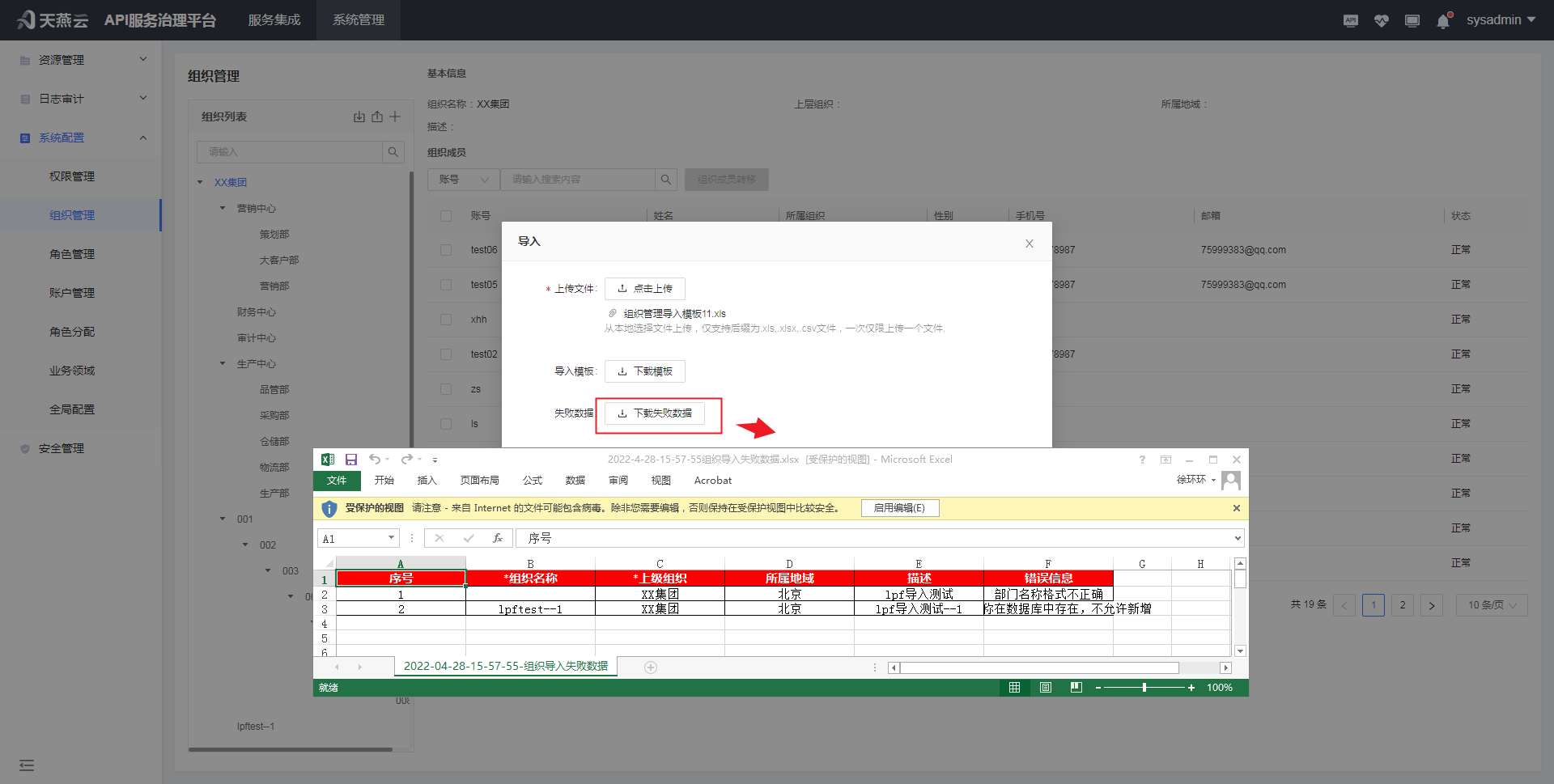Check the checkbox for account xhh
This screenshot has height=784, width=1554.
tap(446, 320)
